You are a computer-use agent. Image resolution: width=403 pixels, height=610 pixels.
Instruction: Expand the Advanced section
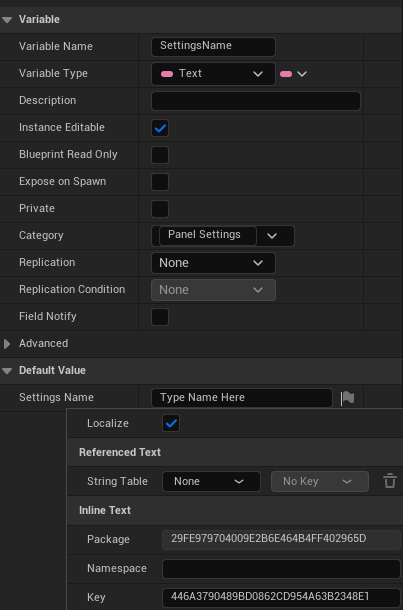(x=7, y=344)
